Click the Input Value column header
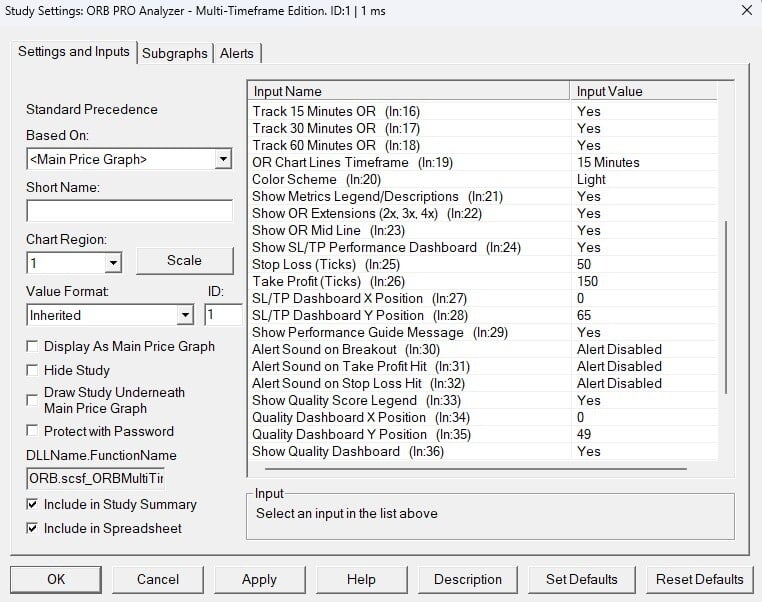This screenshot has height=602, width=762. pyautogui.click(x=643, y=91)
